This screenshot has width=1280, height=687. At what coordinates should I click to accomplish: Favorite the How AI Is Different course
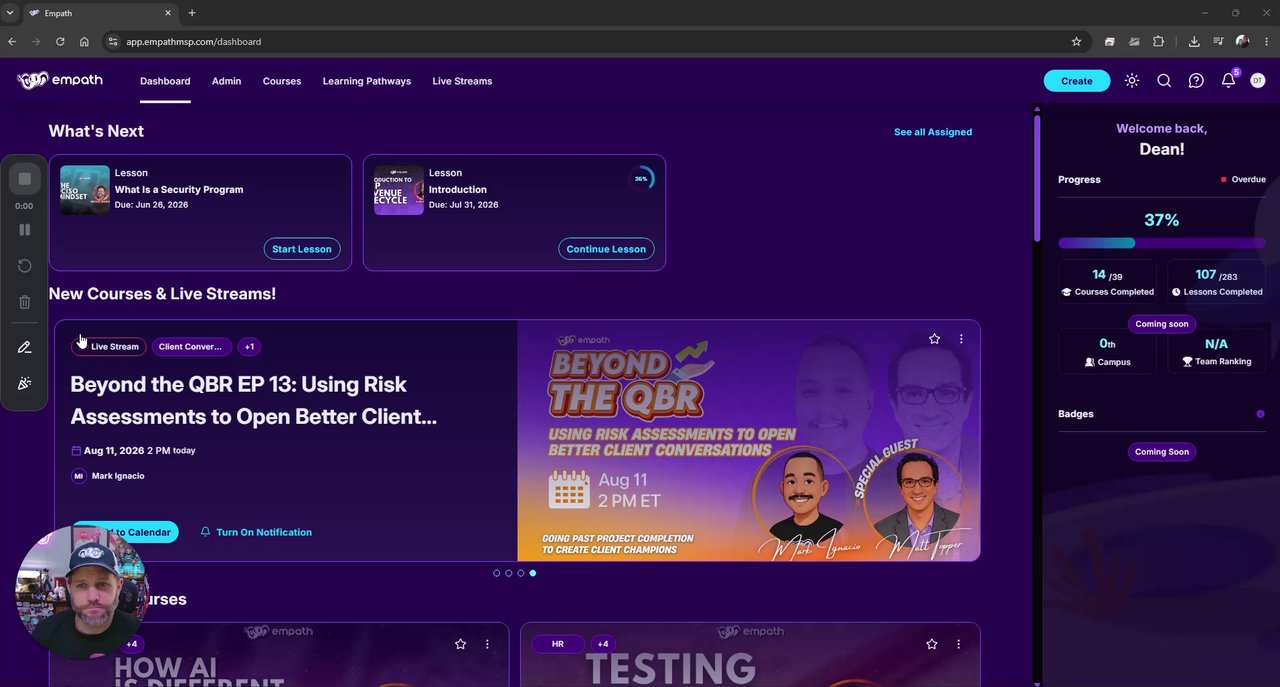tap(460, 644)
